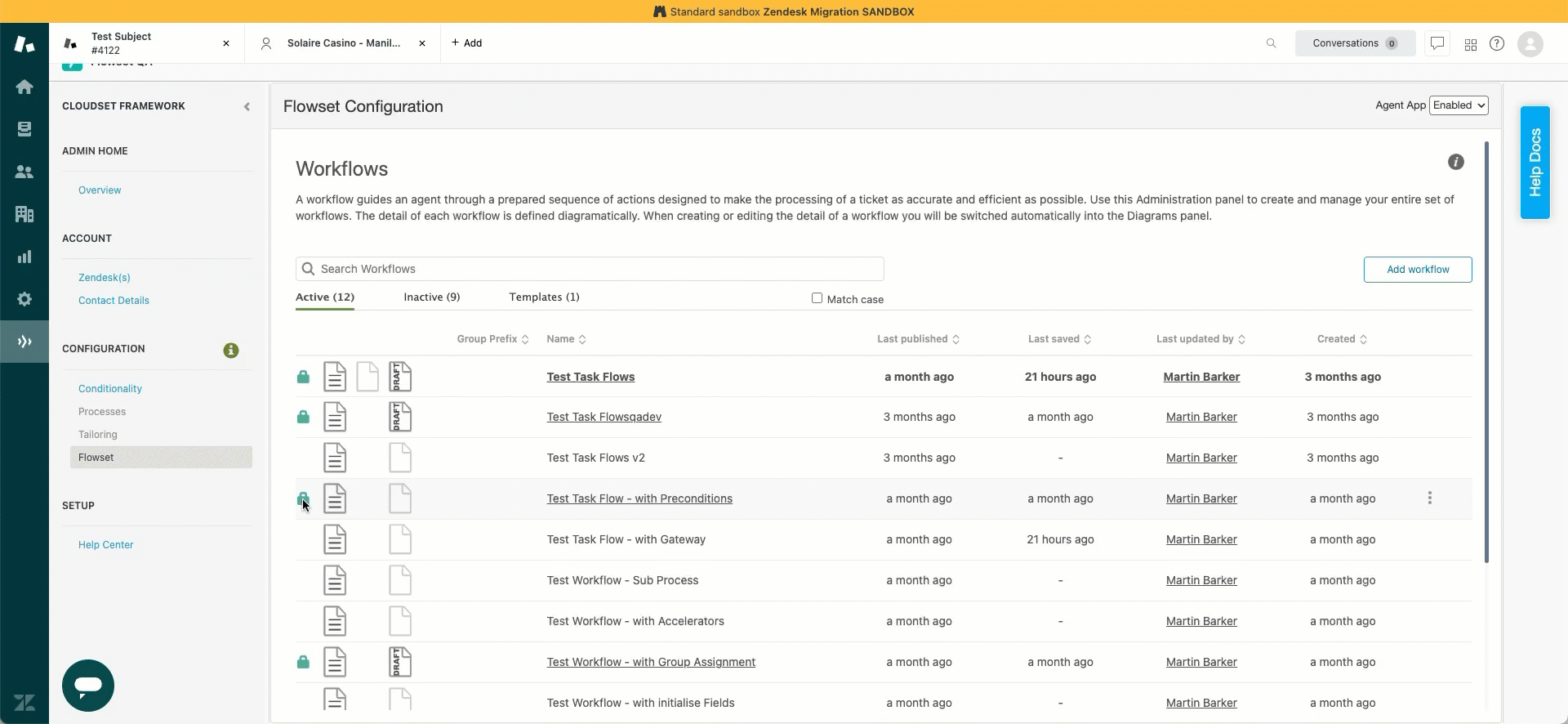Open published document icon for Test Task Flows v2
Viewport: 1568px width, 724px height.
click(335, 458)
